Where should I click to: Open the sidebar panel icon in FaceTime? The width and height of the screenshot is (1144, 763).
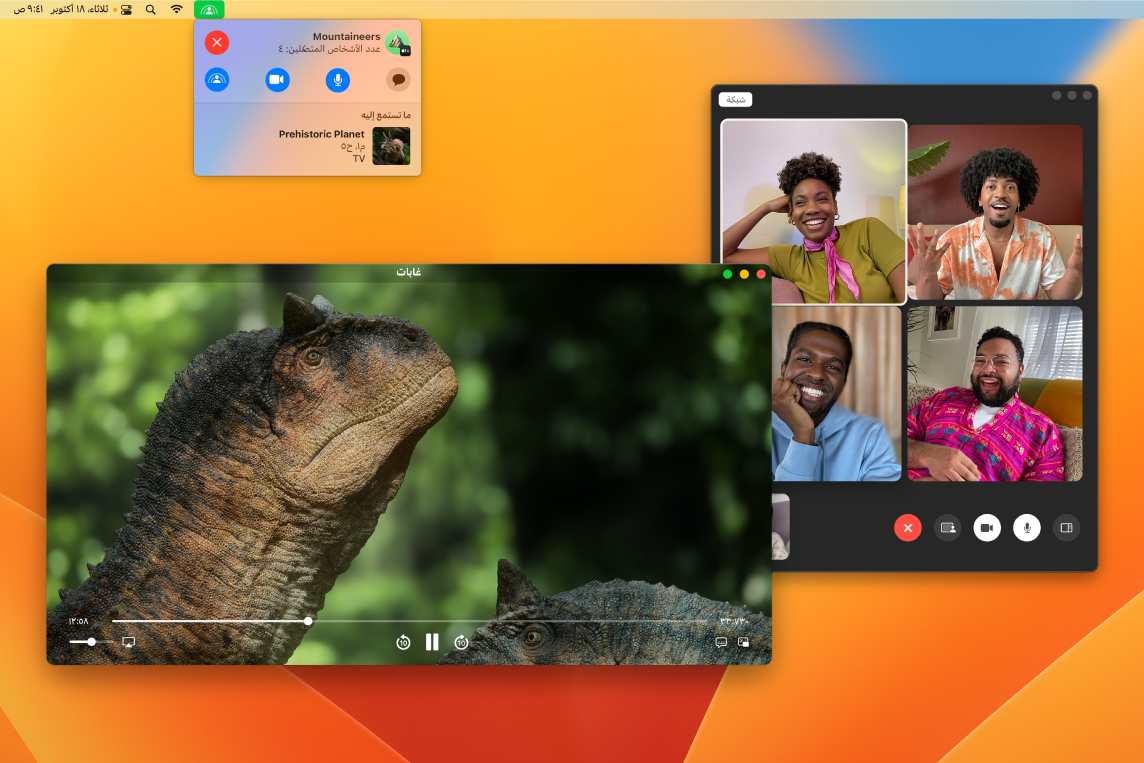1066,528
